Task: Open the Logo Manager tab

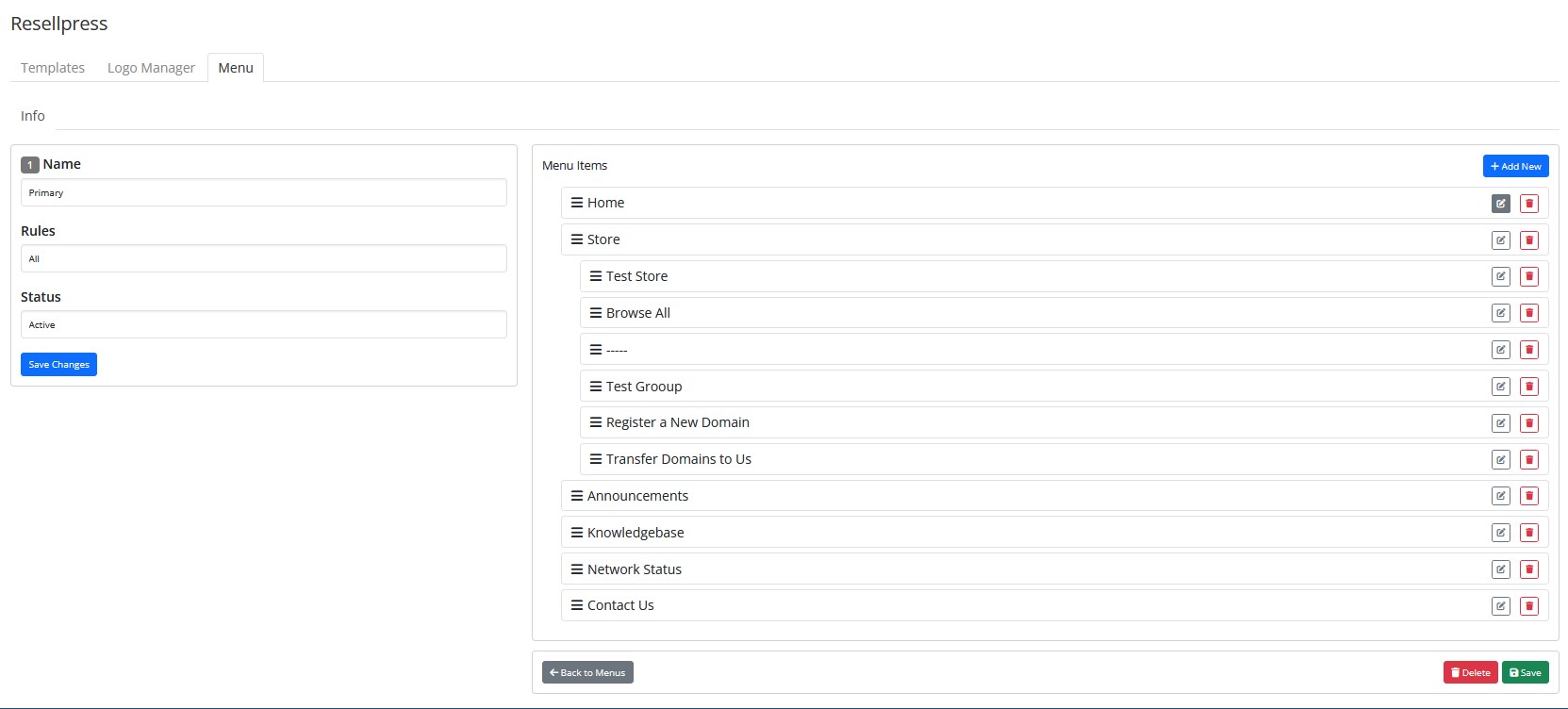Action: click(x=151, y=68)
